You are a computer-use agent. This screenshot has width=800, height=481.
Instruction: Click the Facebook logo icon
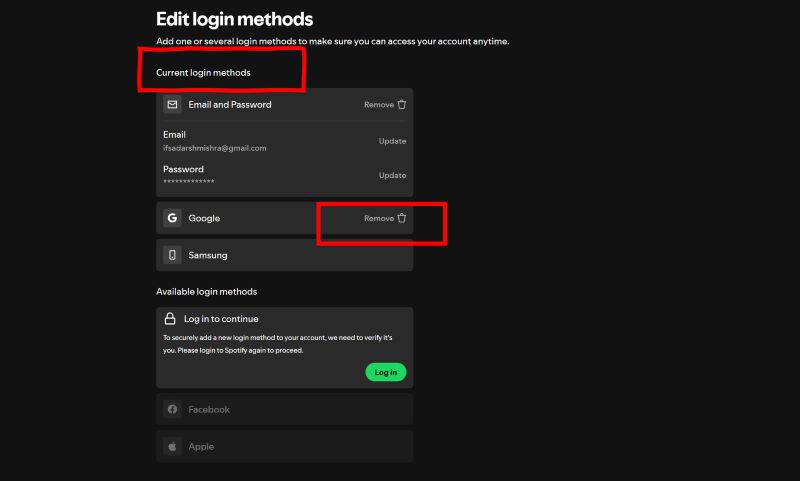[x=172, y=410]
